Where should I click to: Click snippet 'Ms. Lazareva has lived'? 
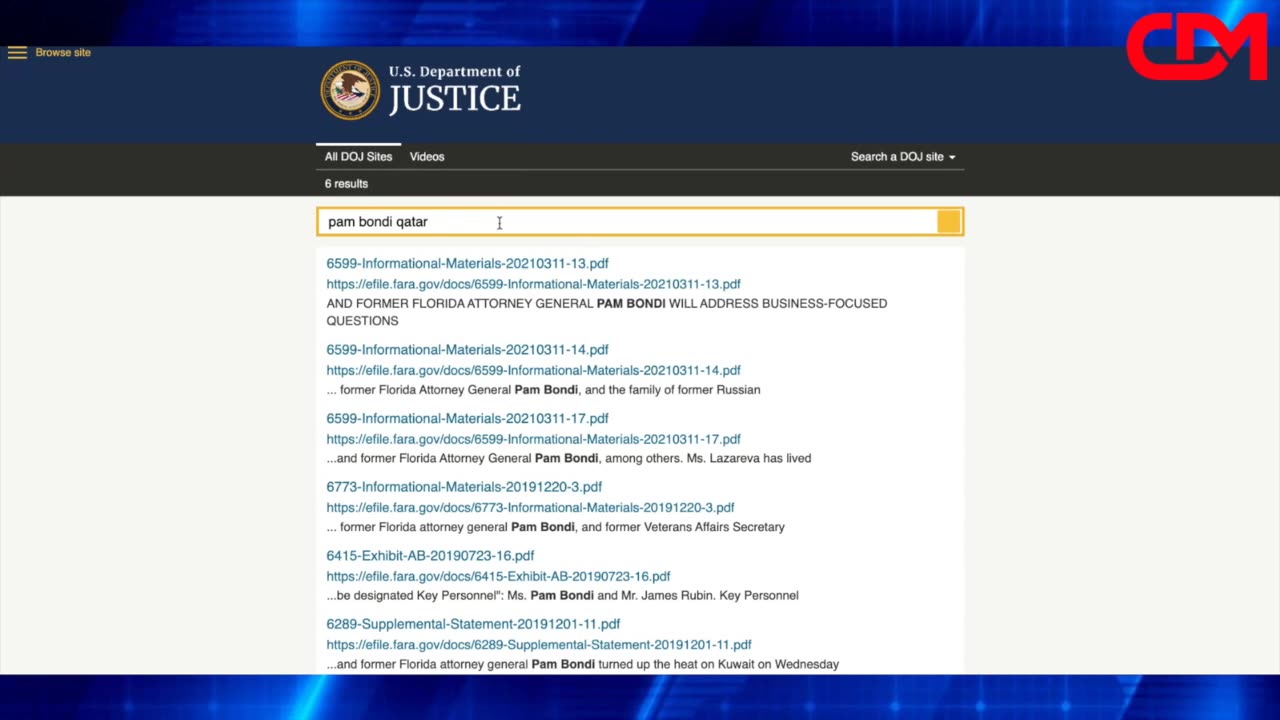(x=568, y=458)
